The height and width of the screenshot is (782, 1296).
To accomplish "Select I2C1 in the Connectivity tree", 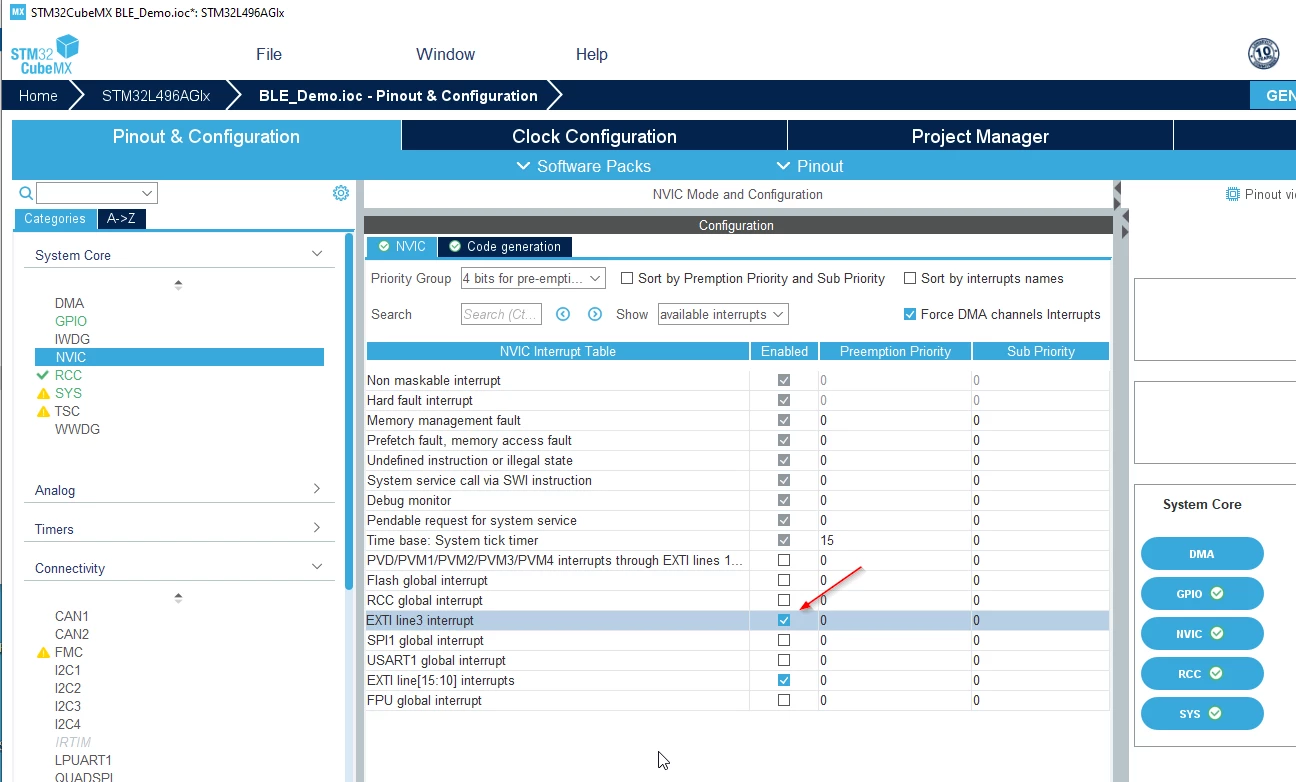I will (68, 670).
